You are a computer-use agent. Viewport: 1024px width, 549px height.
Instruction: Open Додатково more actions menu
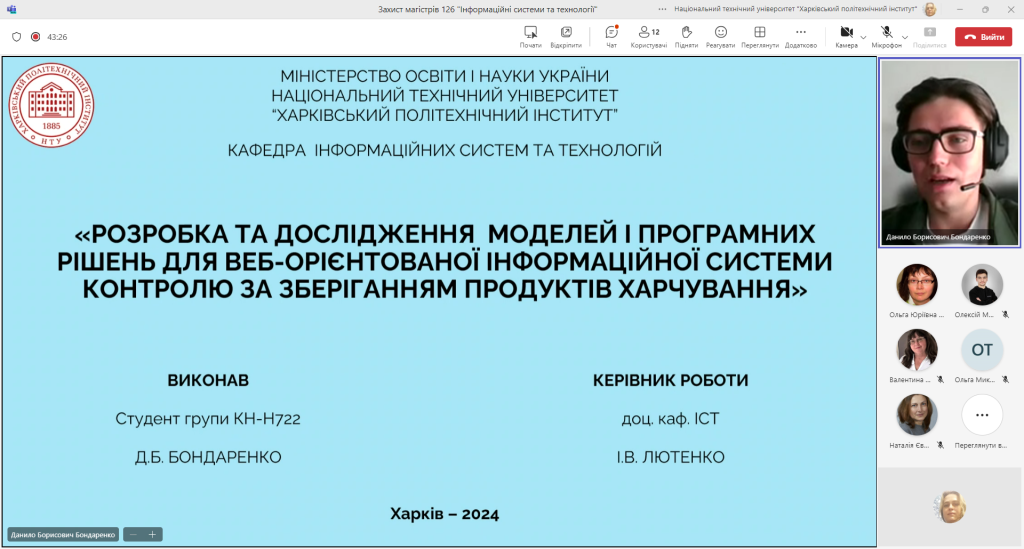tap(801, 37)
